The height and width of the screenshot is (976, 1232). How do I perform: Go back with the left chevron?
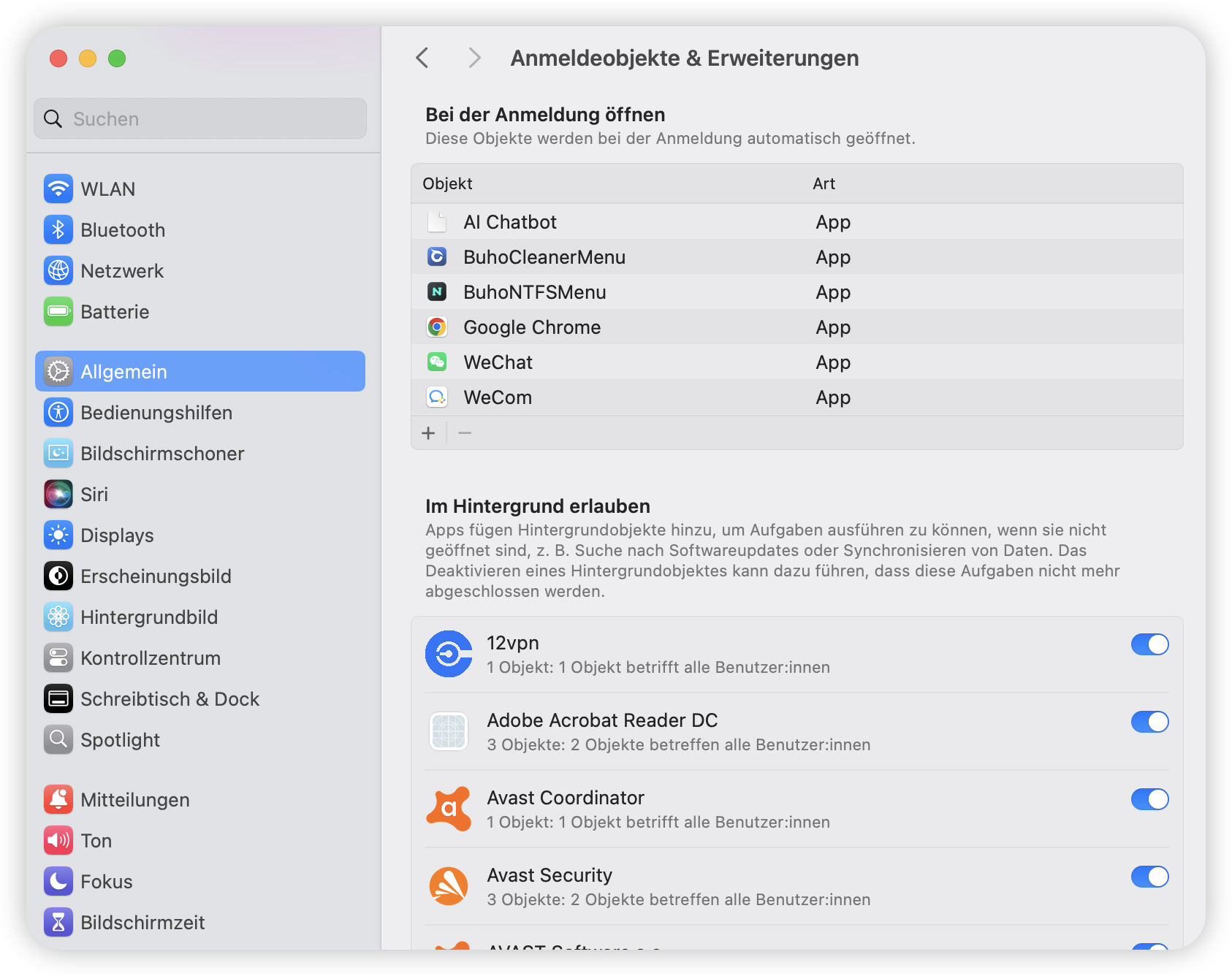pos(422,58)
